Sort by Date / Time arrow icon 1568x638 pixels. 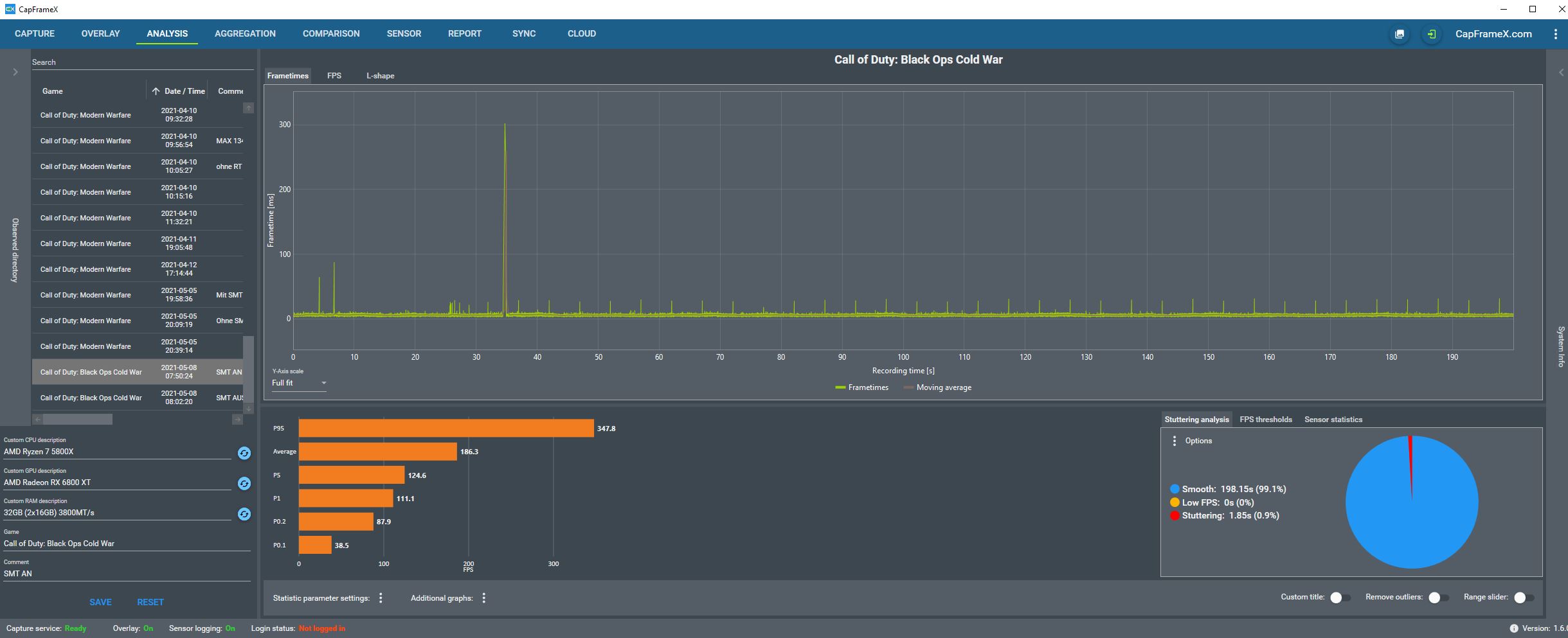click(156, 91)
